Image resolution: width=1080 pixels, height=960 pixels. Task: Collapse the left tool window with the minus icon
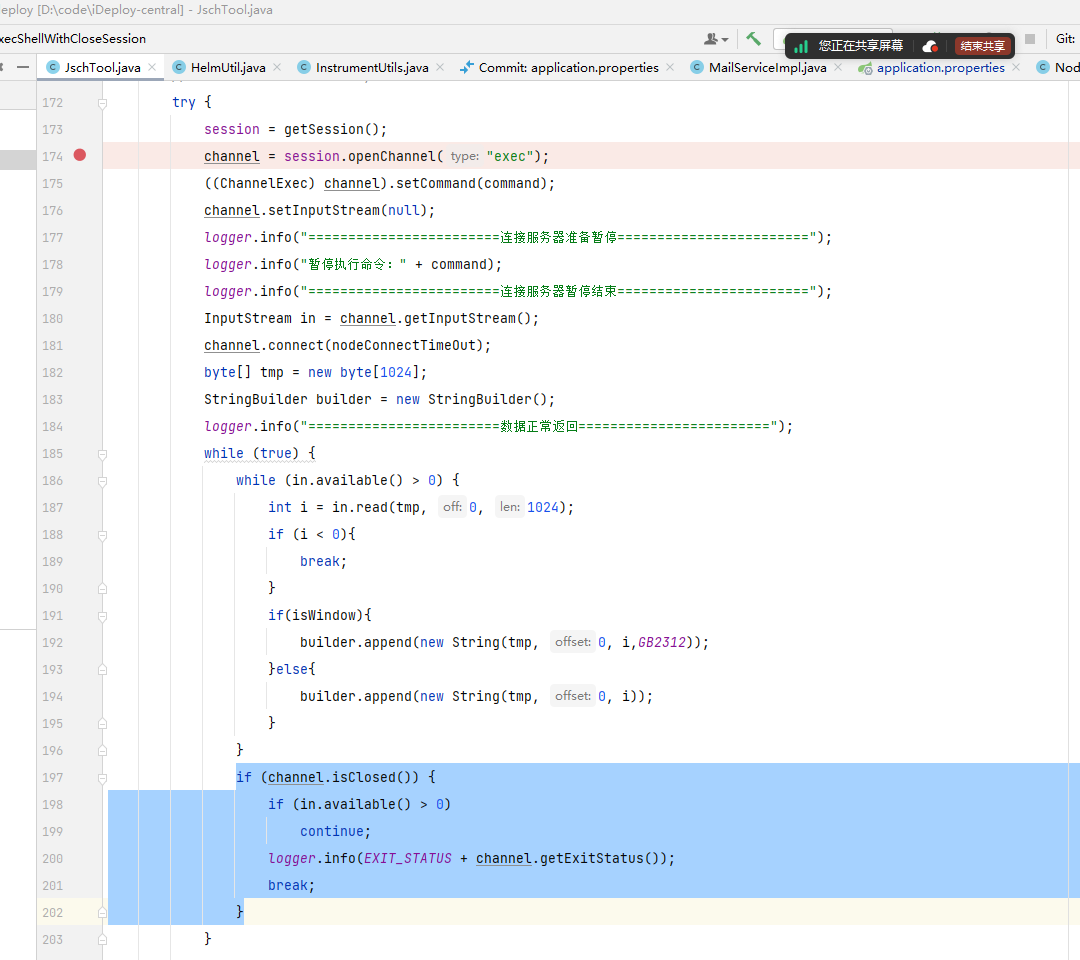pyautogui.click(x=23, y=67)
